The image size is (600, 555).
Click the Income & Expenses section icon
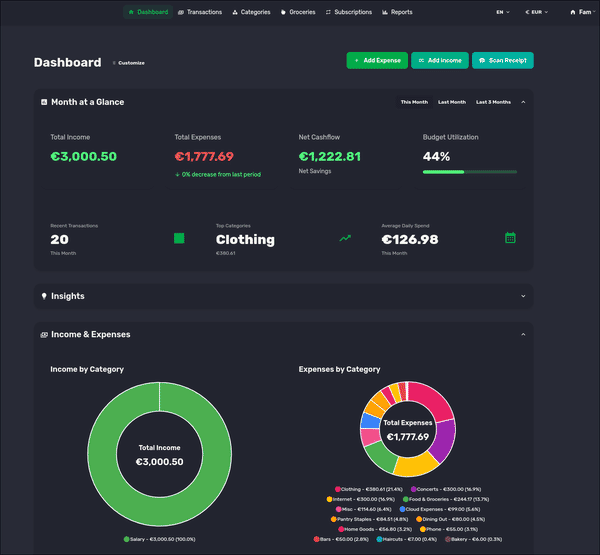coord(44,335)
